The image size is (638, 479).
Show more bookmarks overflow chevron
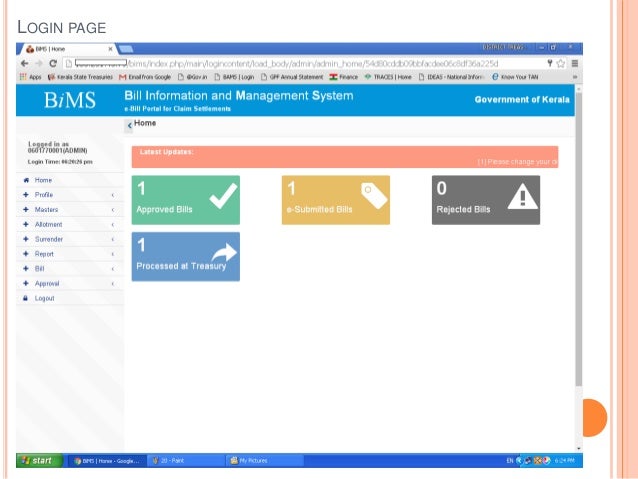(575, 77)
